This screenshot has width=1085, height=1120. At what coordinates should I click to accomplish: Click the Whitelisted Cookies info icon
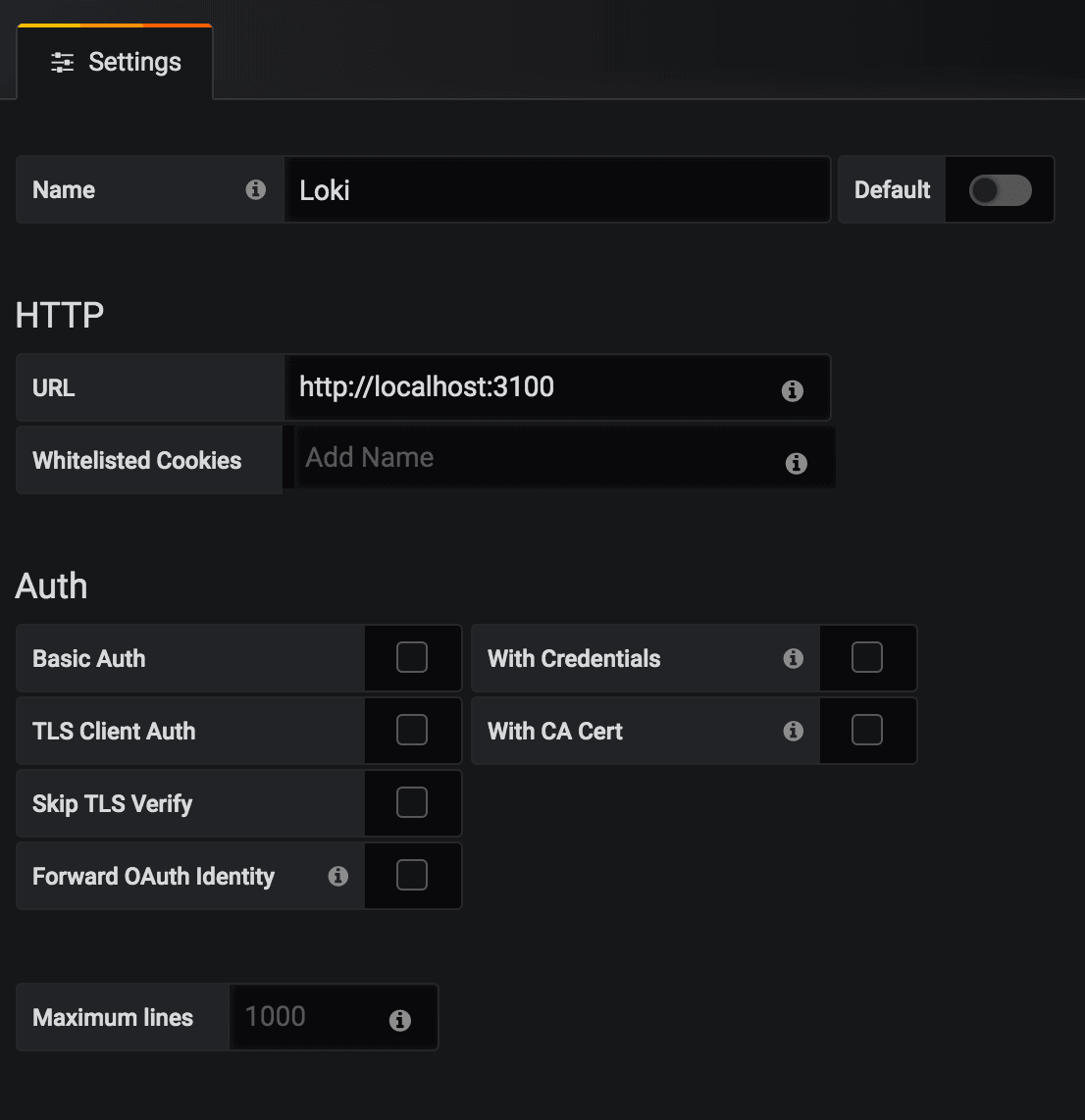point(797,463)
